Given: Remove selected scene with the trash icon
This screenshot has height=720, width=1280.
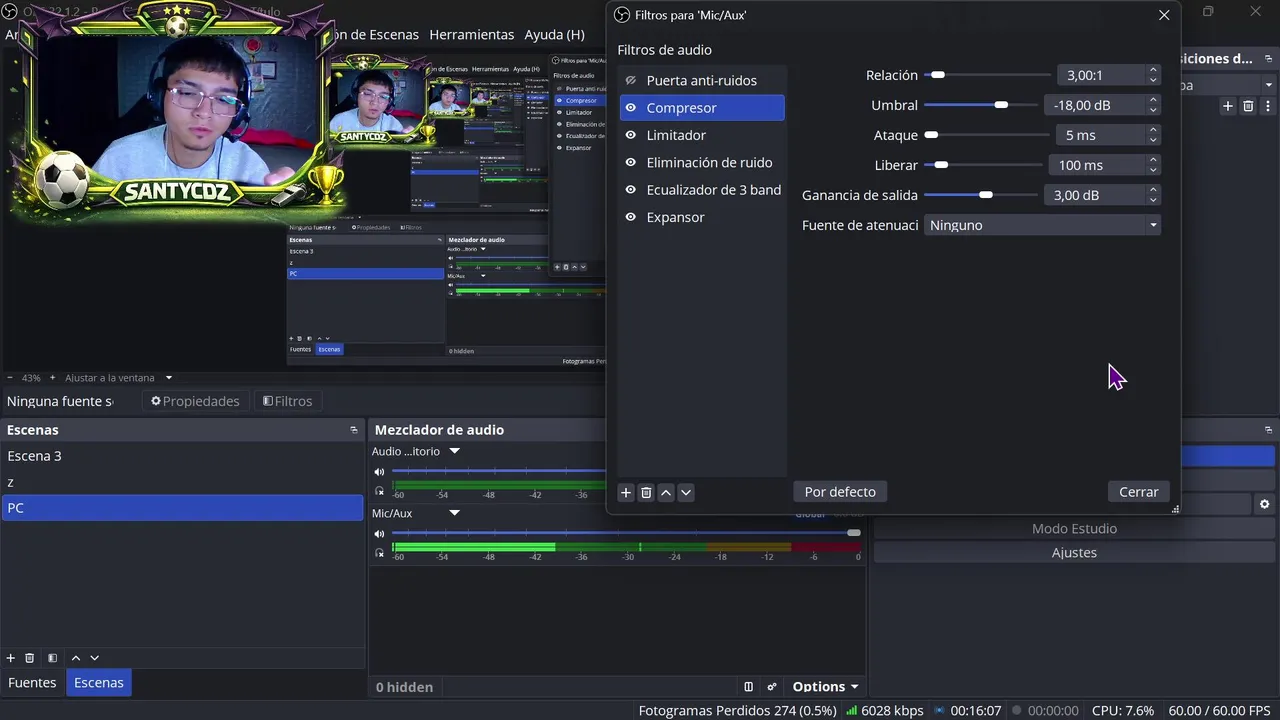Looking at the screenshot, I should tap(30, 658).
